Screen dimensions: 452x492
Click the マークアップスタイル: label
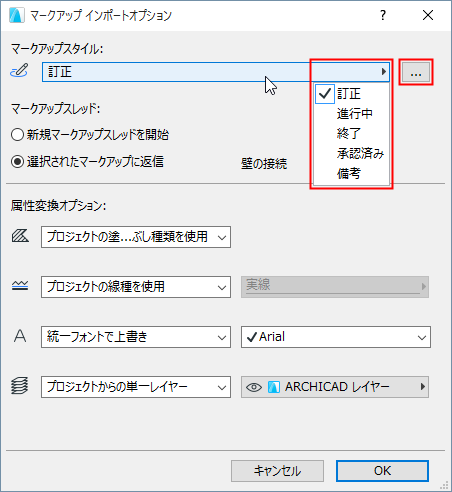(x=57, y=49)
